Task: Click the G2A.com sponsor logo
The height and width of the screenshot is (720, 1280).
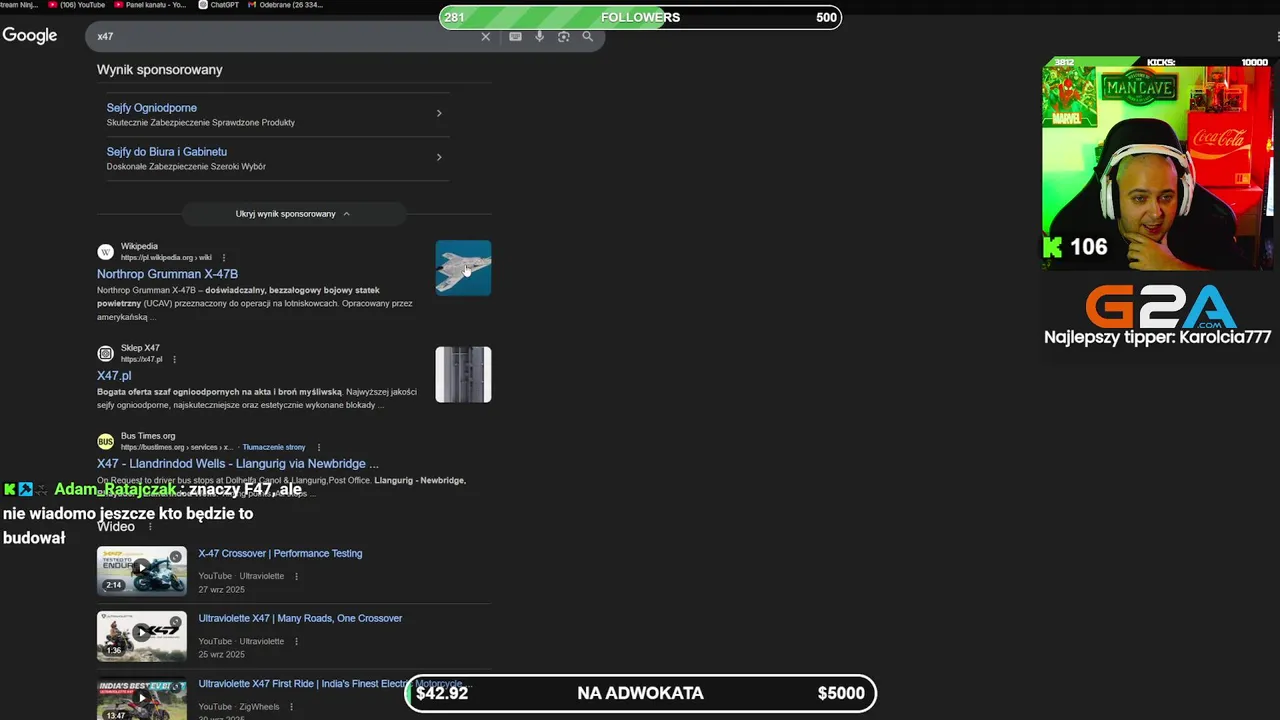Action: tap(1161, 307)
